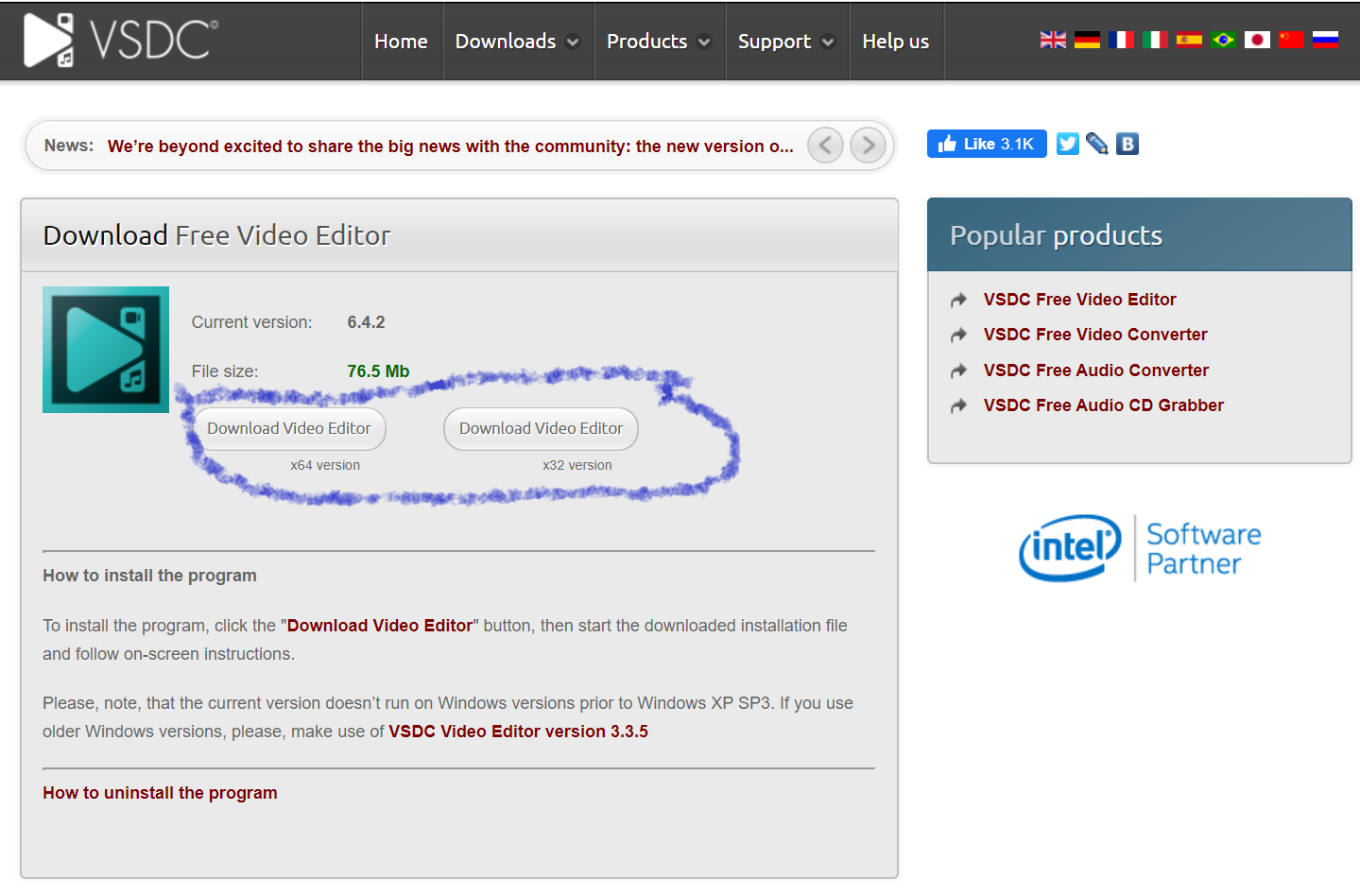The image size is (1360, 896).
Task: Share the page via Twitter icon
Action: pos(1067,144)
